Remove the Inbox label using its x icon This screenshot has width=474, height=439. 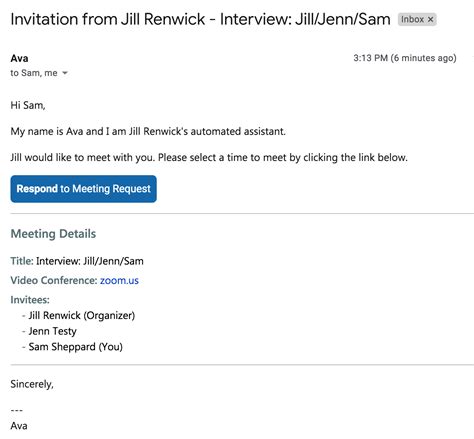click(x=430, y=20)
